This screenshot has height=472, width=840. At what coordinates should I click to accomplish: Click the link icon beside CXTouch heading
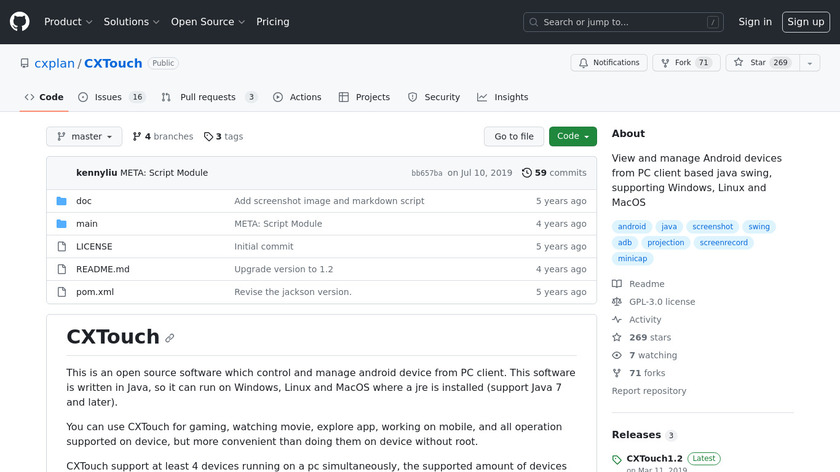tap(170, 338)
